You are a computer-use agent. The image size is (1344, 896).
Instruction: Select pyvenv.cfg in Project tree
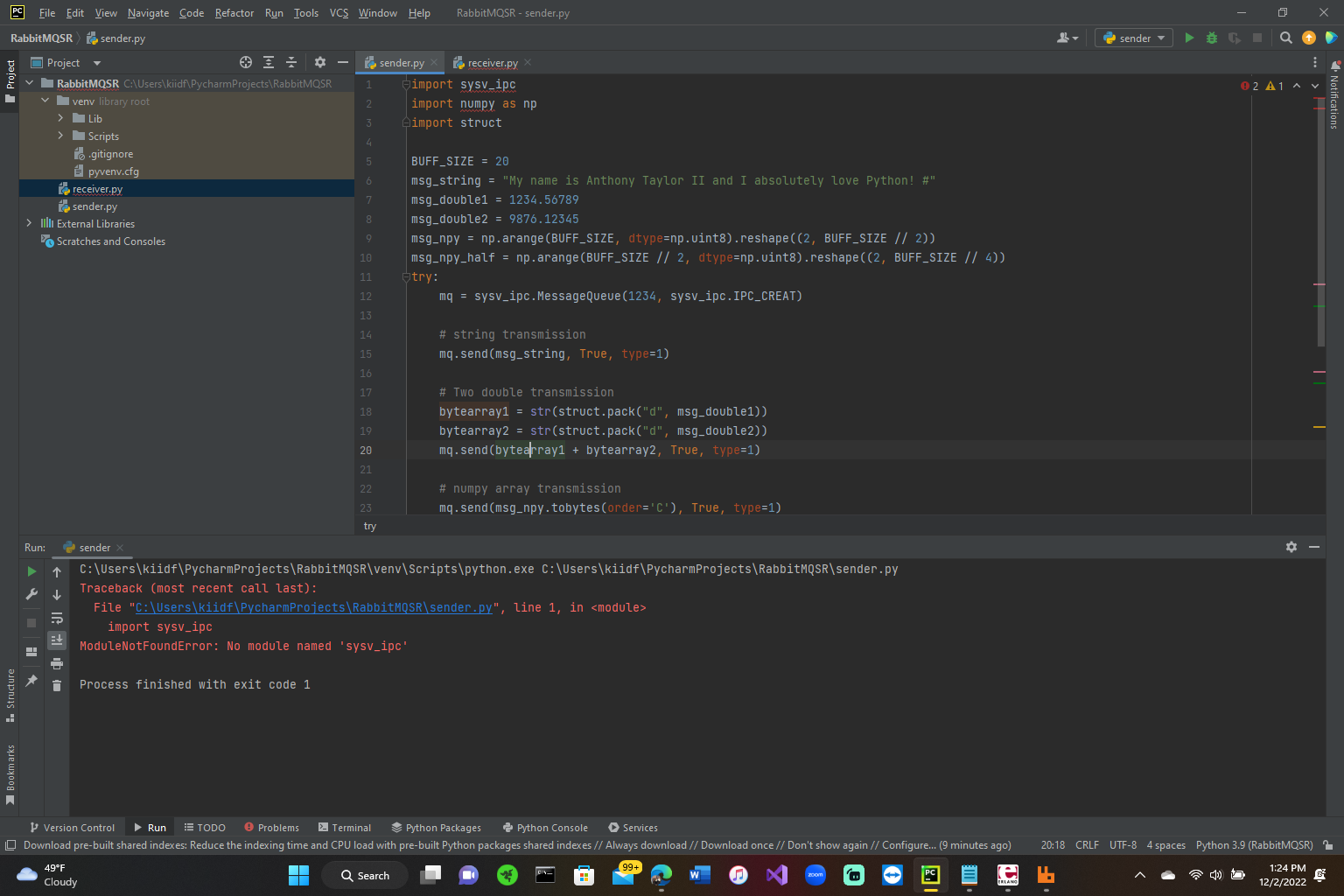[x=113, y=171]
